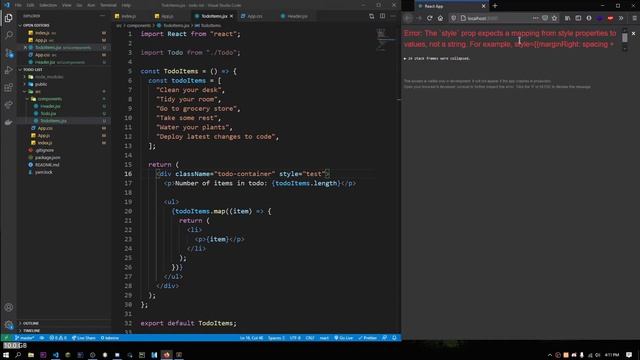This screenshot has height=360, width=640.
Task: Show more Firefox toolbar tools
Action: (x=621, y=18)
